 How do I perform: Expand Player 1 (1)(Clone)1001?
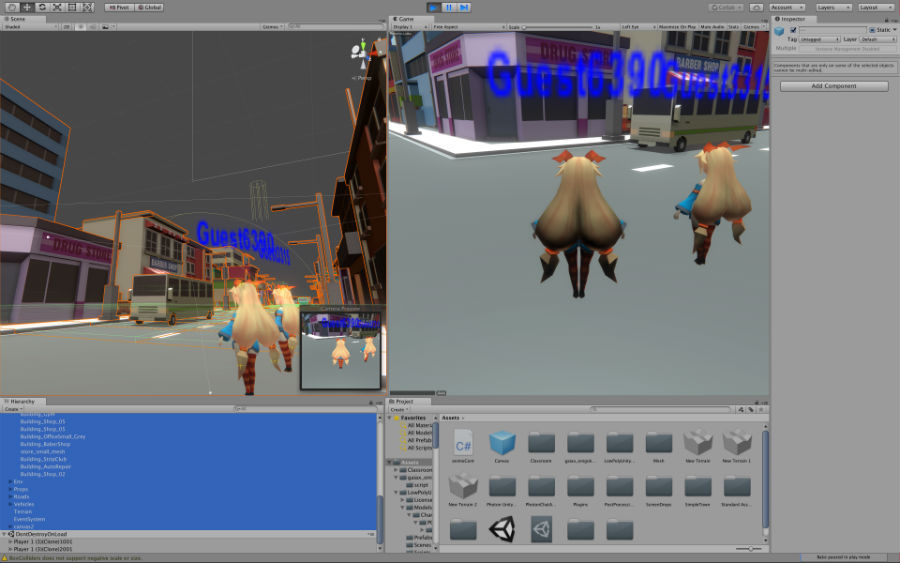coord(10,542)
